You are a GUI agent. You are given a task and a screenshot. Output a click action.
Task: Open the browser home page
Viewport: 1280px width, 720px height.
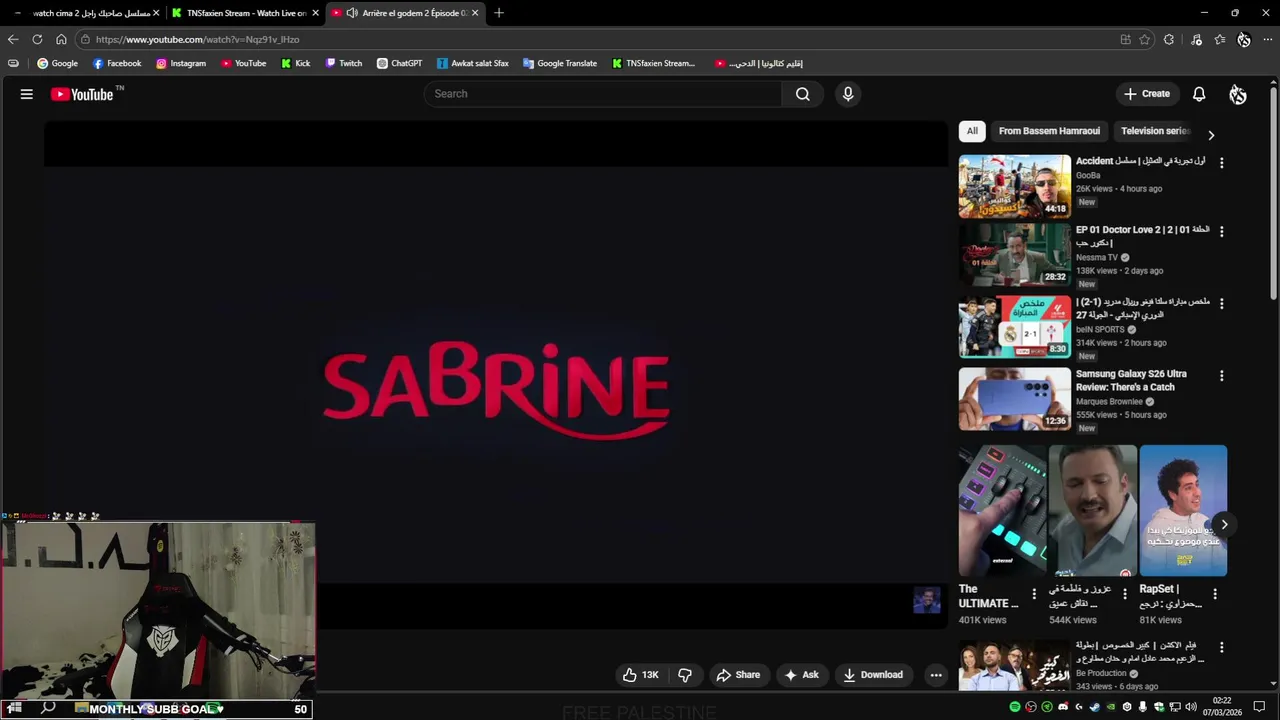click(61, 39)
